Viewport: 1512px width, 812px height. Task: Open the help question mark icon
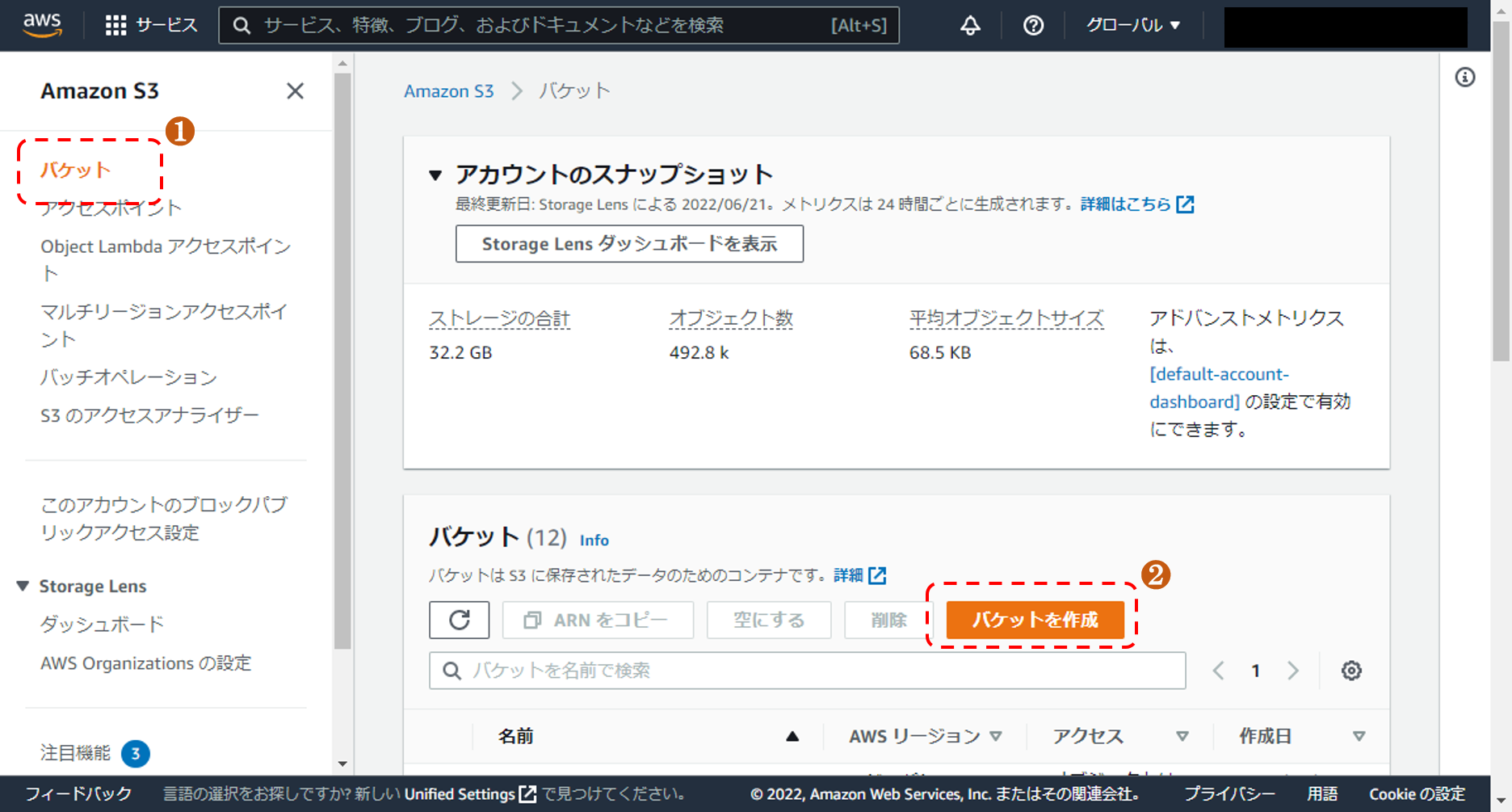(1033, 25)
